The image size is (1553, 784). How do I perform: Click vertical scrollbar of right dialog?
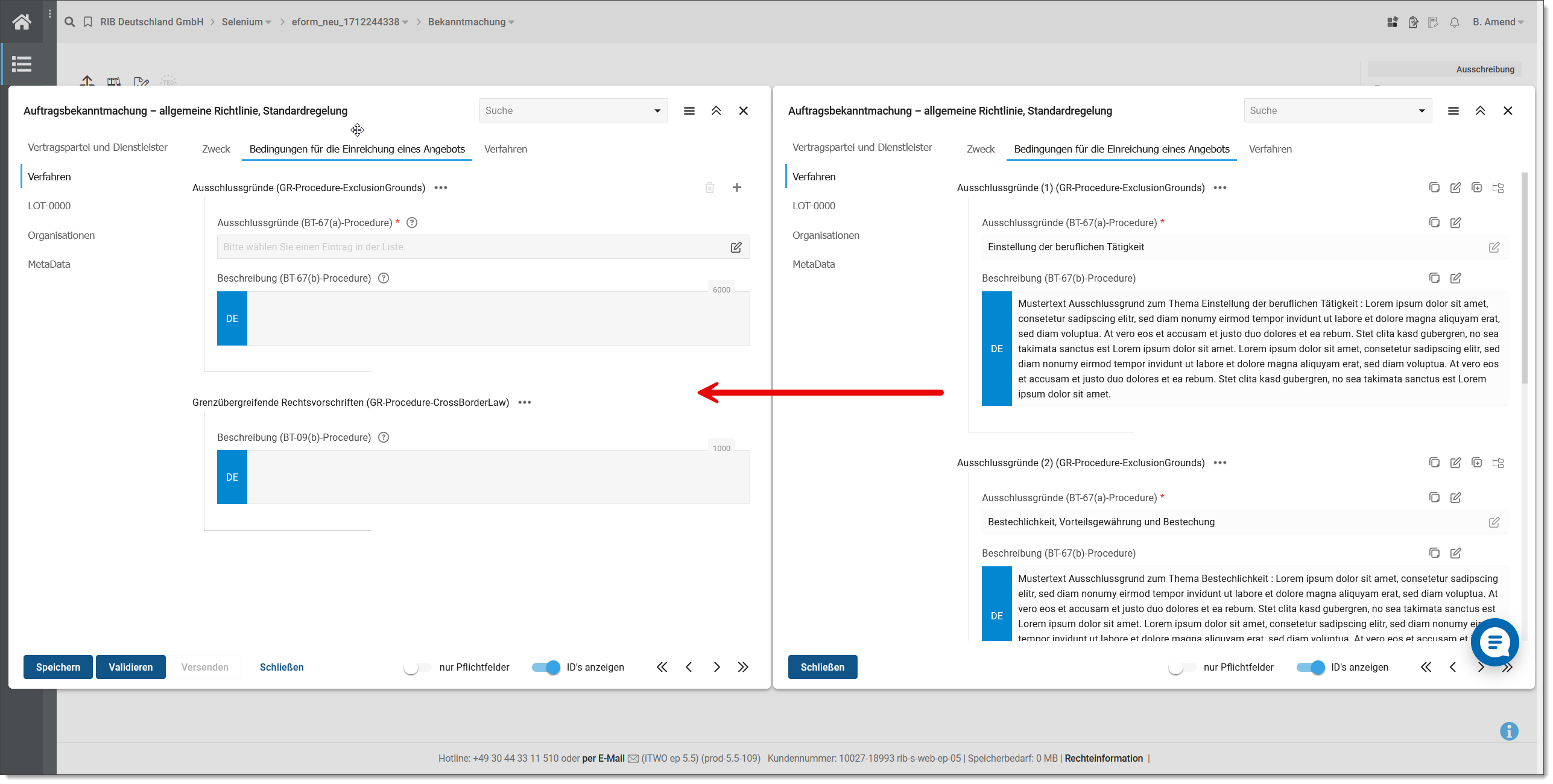pos(1525,277)
